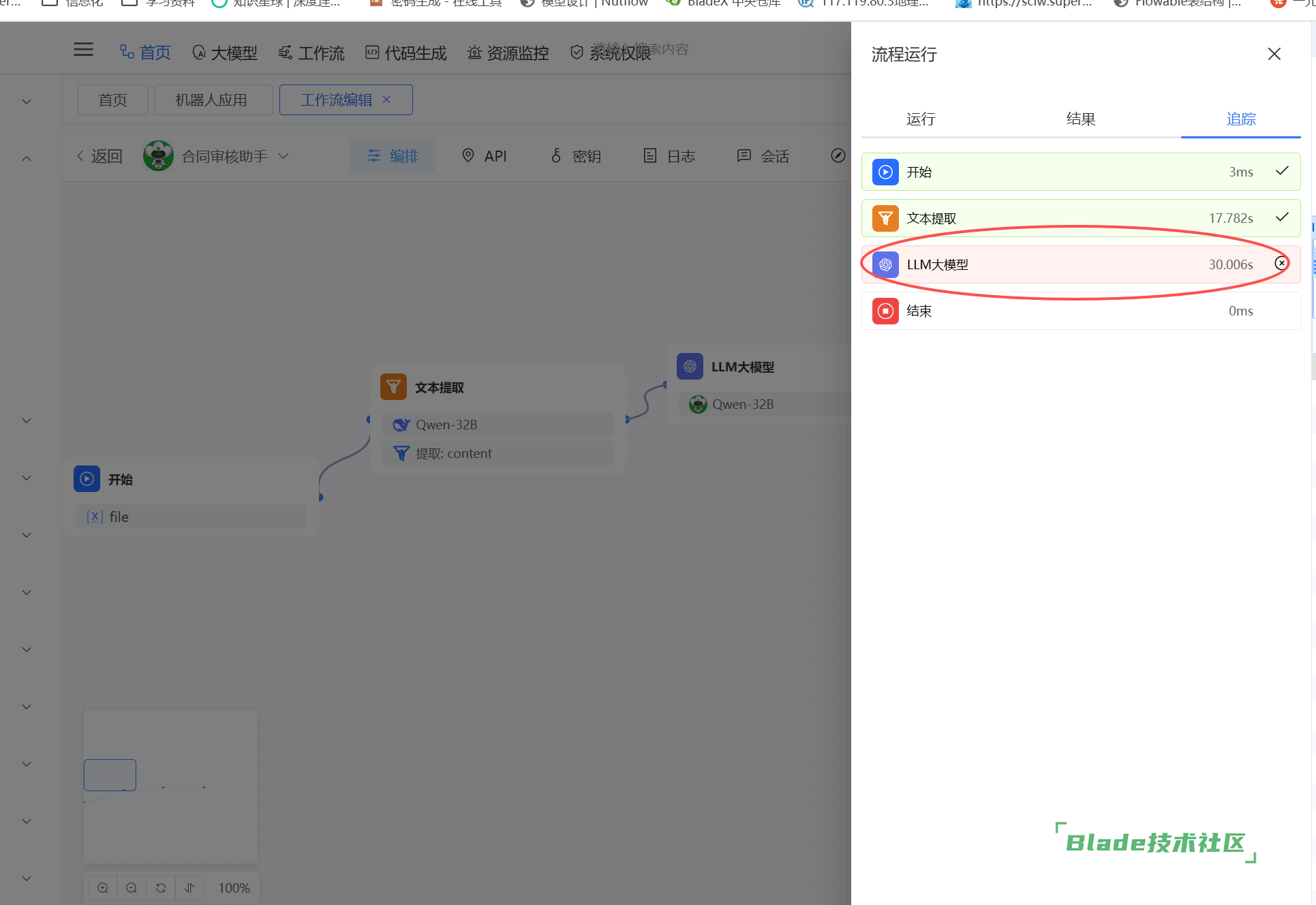
Task: Click 提取: content in 文本提取 node
Action: (498, 453)
